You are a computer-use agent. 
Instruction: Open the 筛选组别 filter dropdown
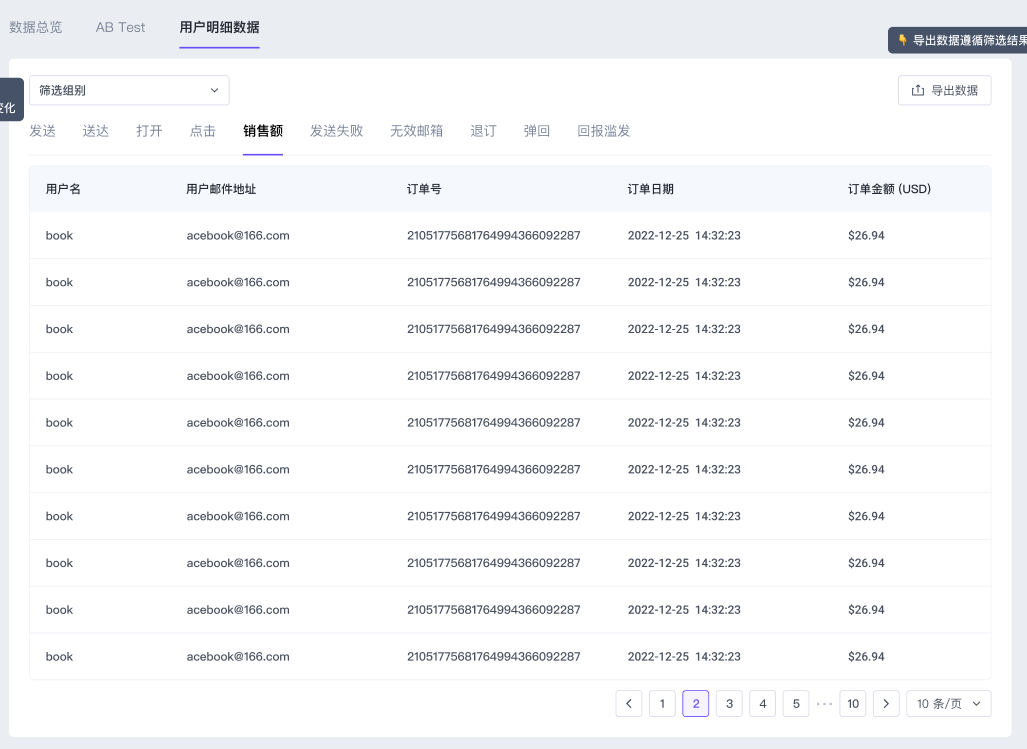[x=129, y=90]
